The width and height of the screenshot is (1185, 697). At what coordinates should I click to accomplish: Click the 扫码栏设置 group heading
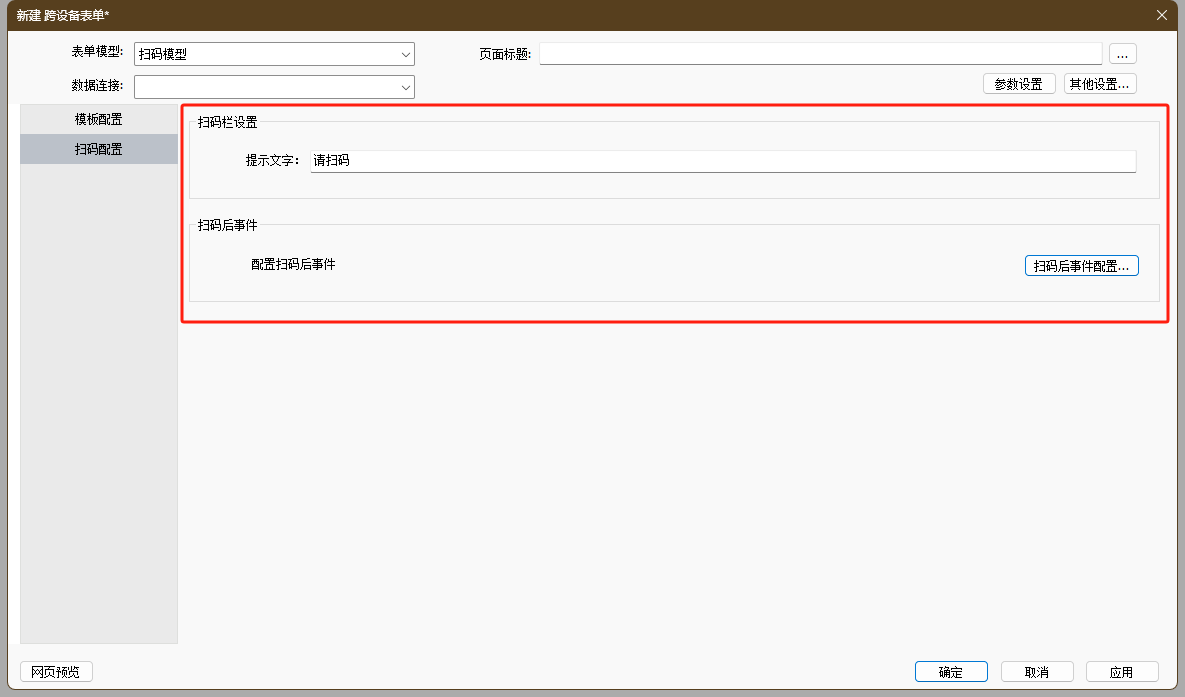click(x=227, y=123)
